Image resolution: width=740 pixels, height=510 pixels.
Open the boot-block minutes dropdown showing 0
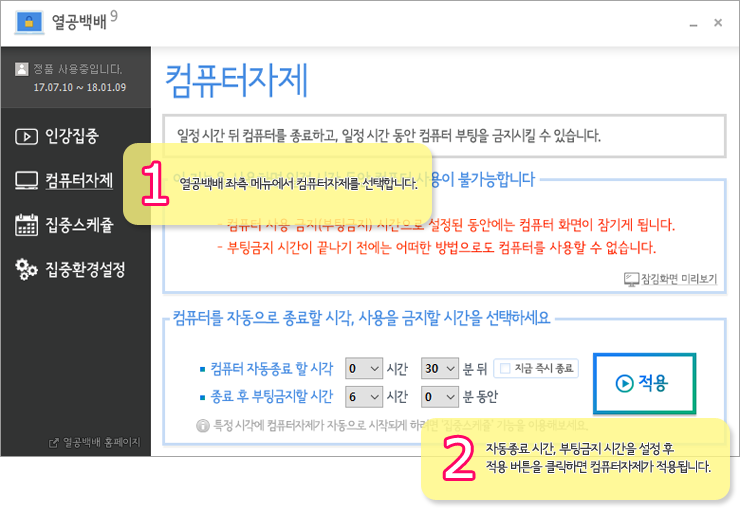(439, 397)
